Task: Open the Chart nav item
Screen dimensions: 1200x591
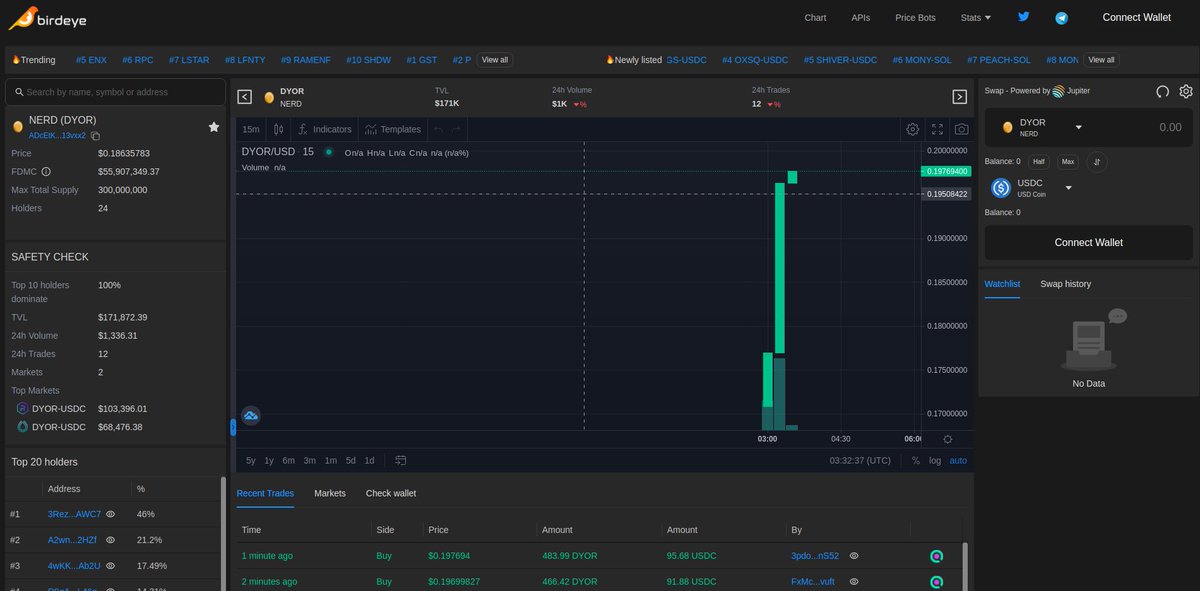Action: (815, 18)
